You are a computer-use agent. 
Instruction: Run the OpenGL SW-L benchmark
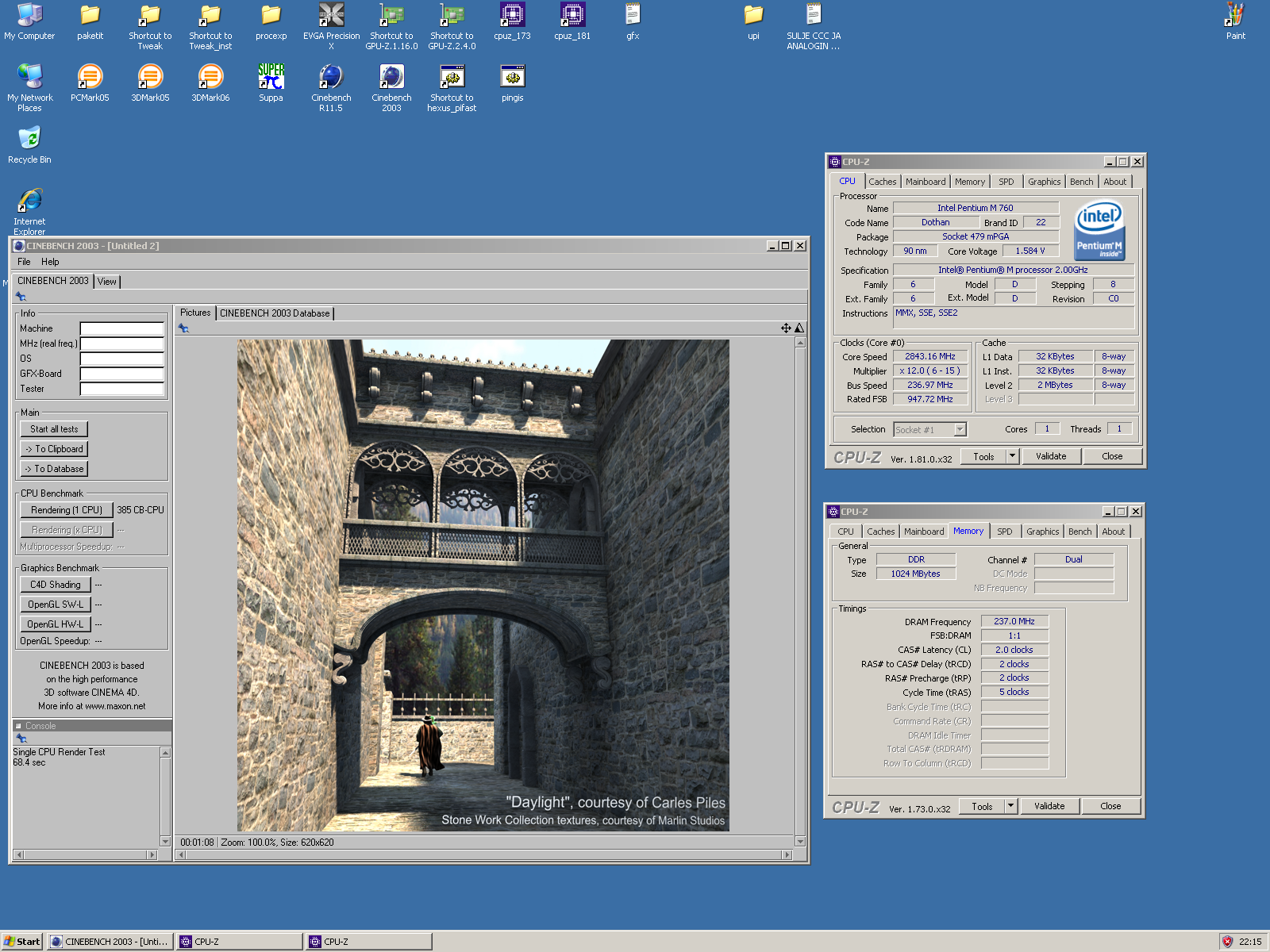point(56,605)
